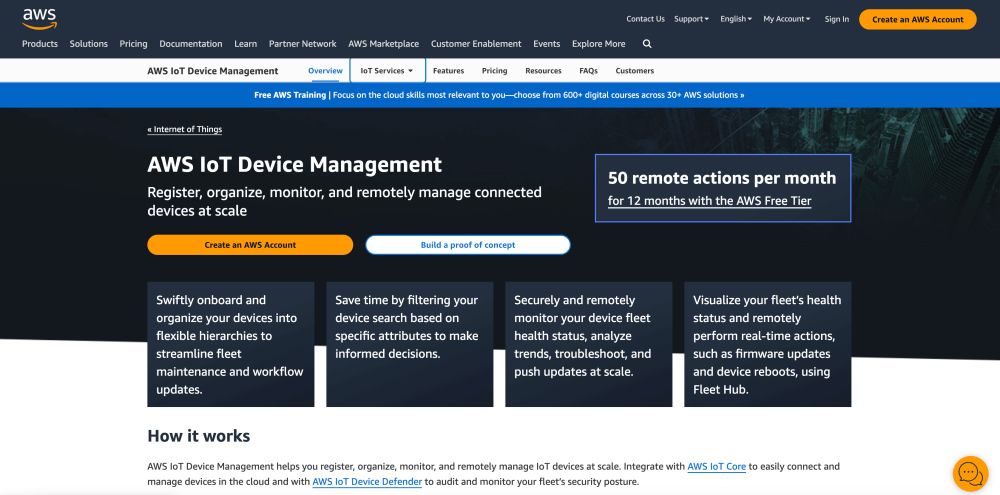This screenshot has width=1000, height=495.
Task: Click the Securely and remotely monitor card
Action: pyautogui.click(x=589, y=344)
